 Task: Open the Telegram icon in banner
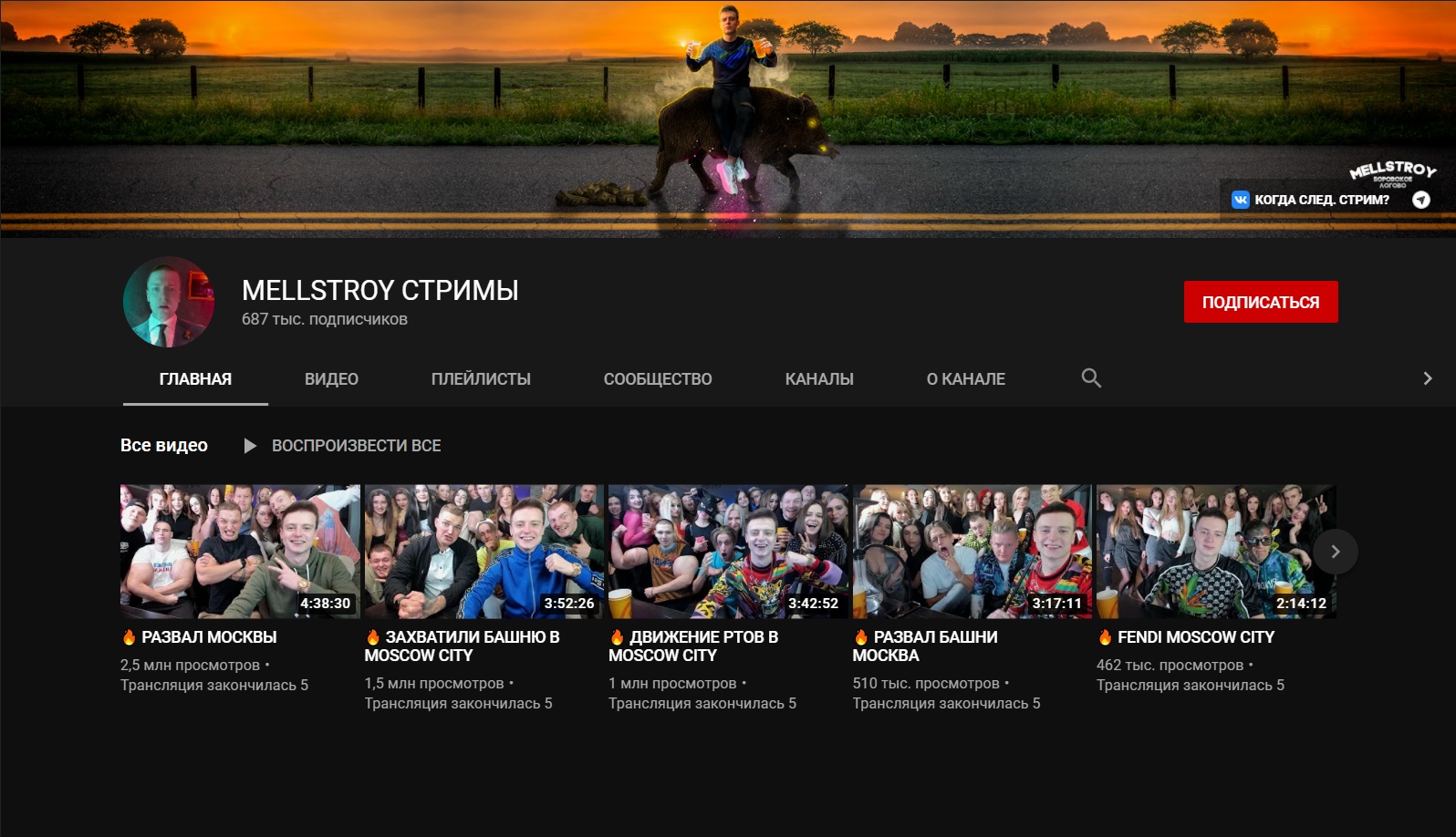(x=1420, y=200)
